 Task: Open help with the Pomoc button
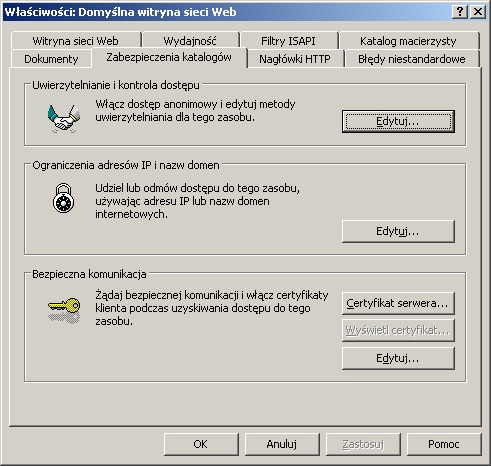tap(444, 444)
